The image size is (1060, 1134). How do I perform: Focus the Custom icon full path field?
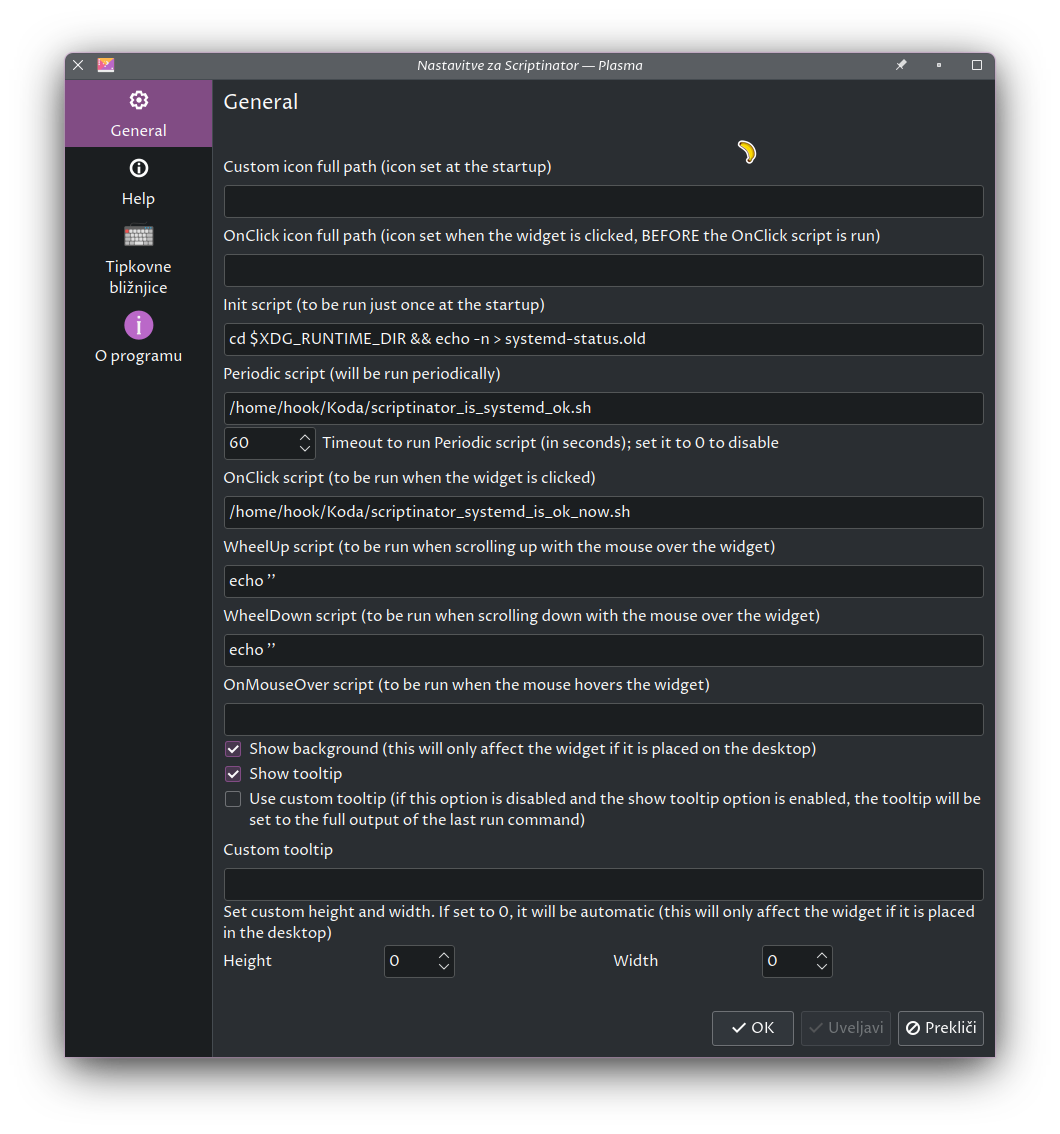click(603, 201)
